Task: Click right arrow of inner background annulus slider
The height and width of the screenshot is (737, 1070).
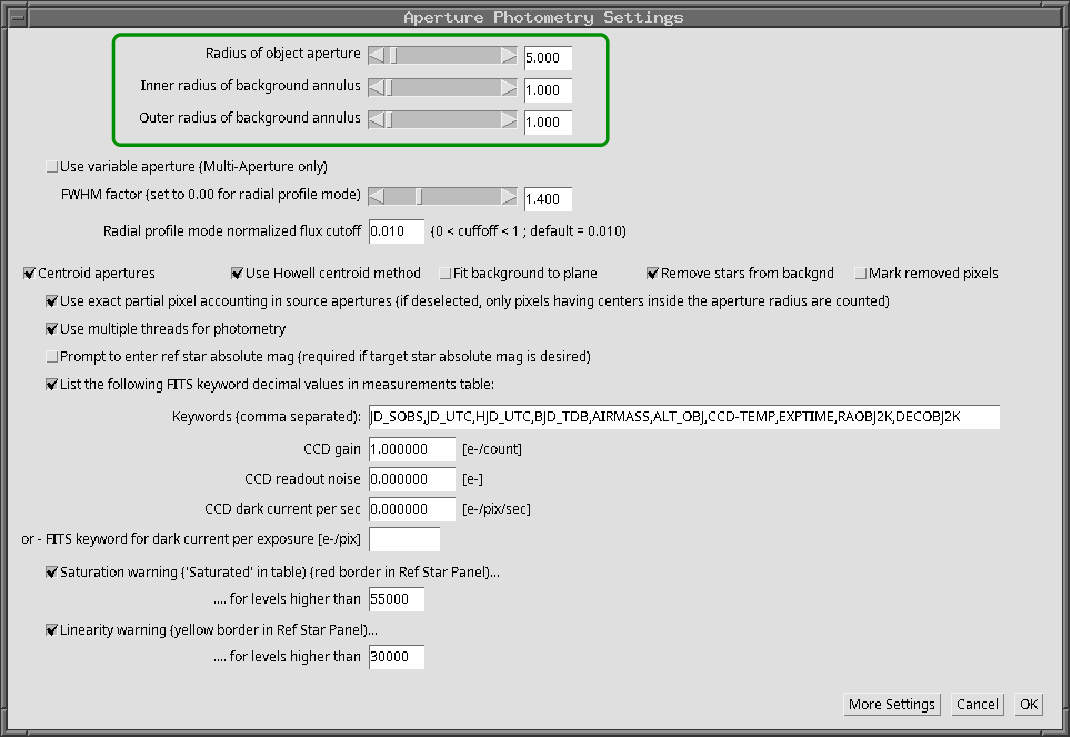Action: click(x=509, y=88)
